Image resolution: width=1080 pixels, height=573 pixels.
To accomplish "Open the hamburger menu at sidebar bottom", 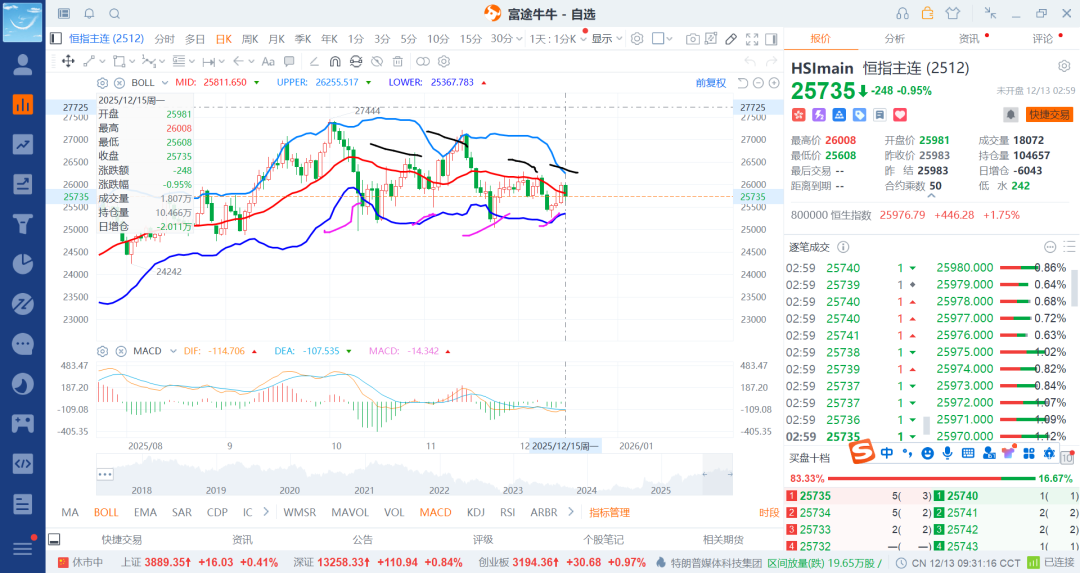I will click(x=23, y=548).
